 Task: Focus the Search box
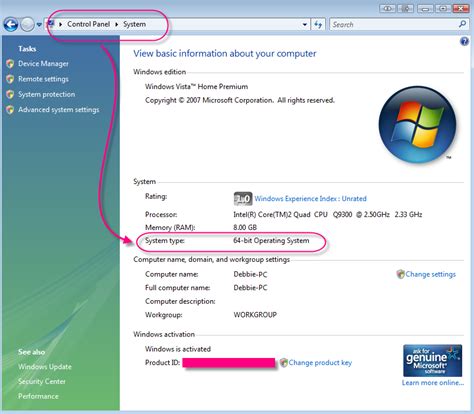tap(399, 24)
